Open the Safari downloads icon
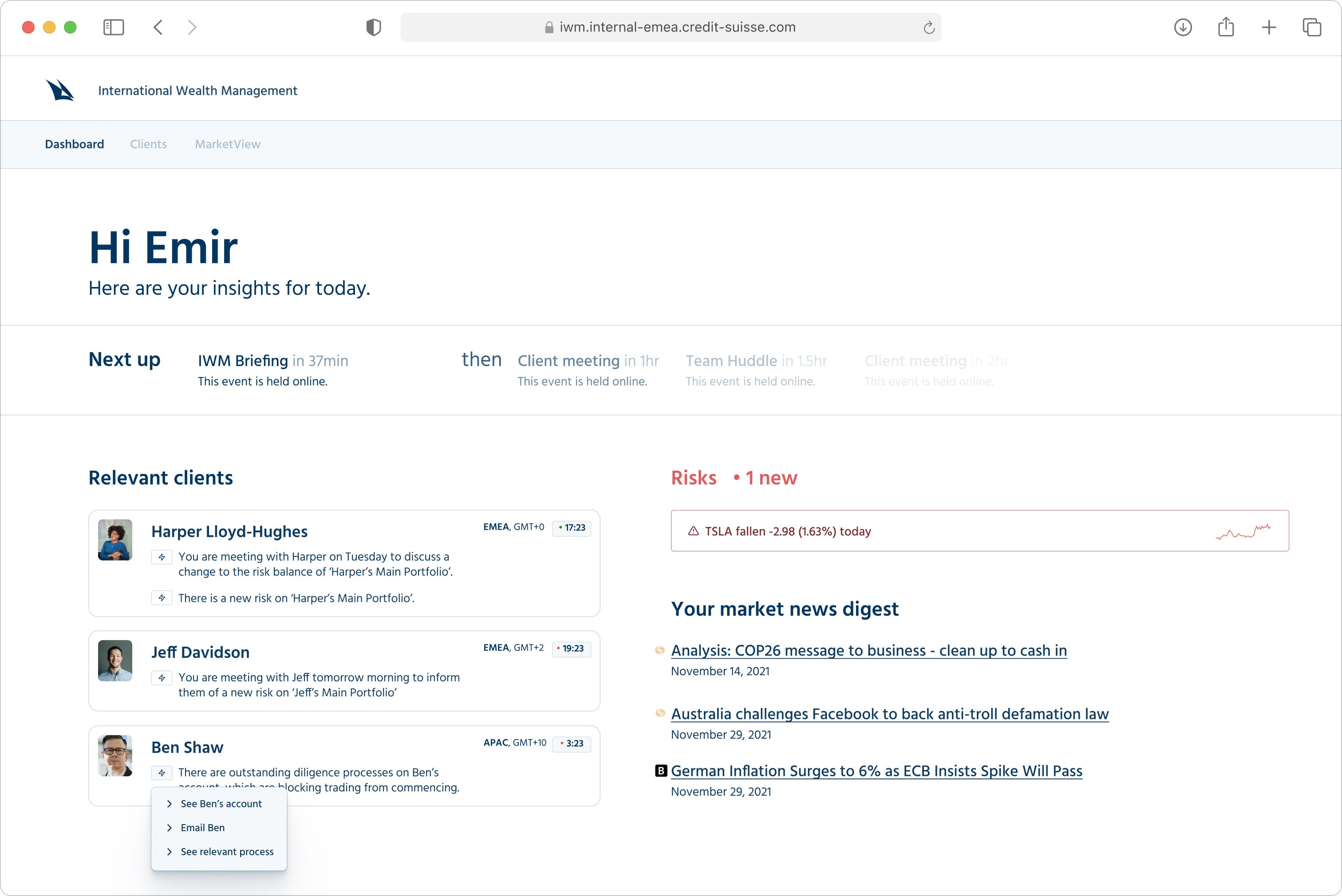Viewport: 1342px width, 896px height. 1183,27
